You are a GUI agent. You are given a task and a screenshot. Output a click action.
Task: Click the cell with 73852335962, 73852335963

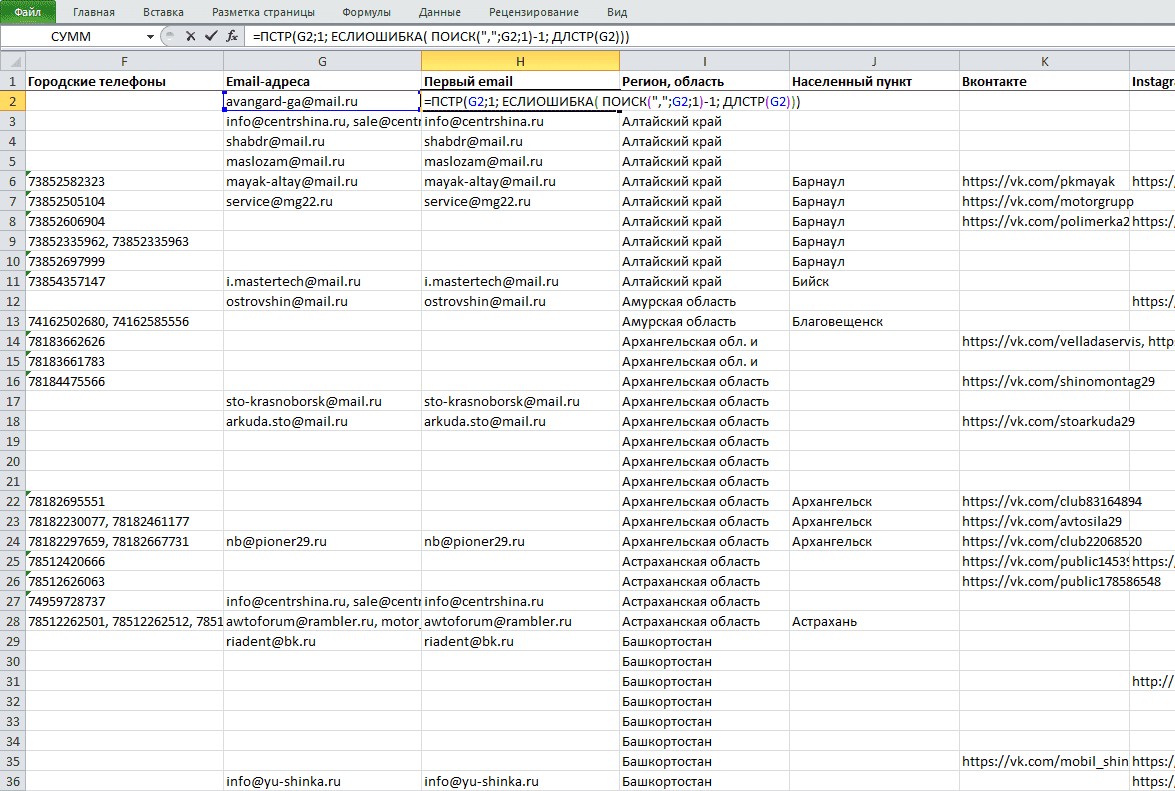click(x=124, y=241)
